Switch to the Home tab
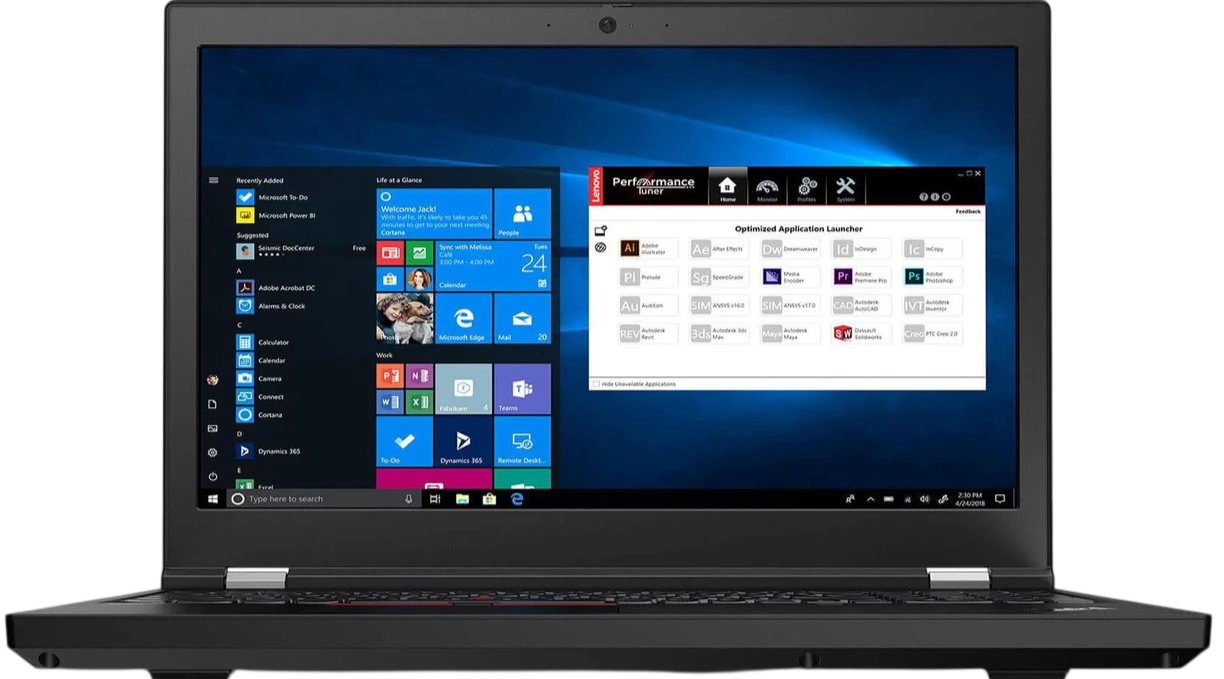This screenshot has width=1224, height=679. (x=728, y=187)
